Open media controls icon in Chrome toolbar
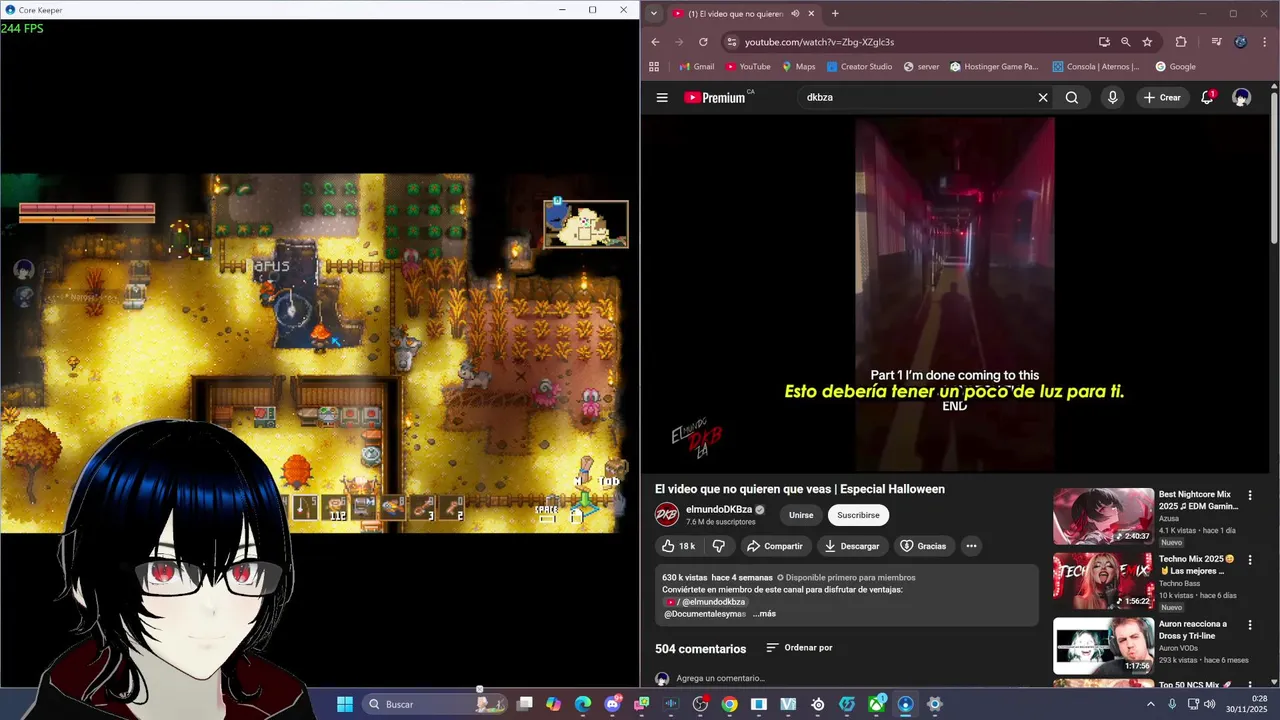Screen dimensions: 1280x720 coord(1216,42)
